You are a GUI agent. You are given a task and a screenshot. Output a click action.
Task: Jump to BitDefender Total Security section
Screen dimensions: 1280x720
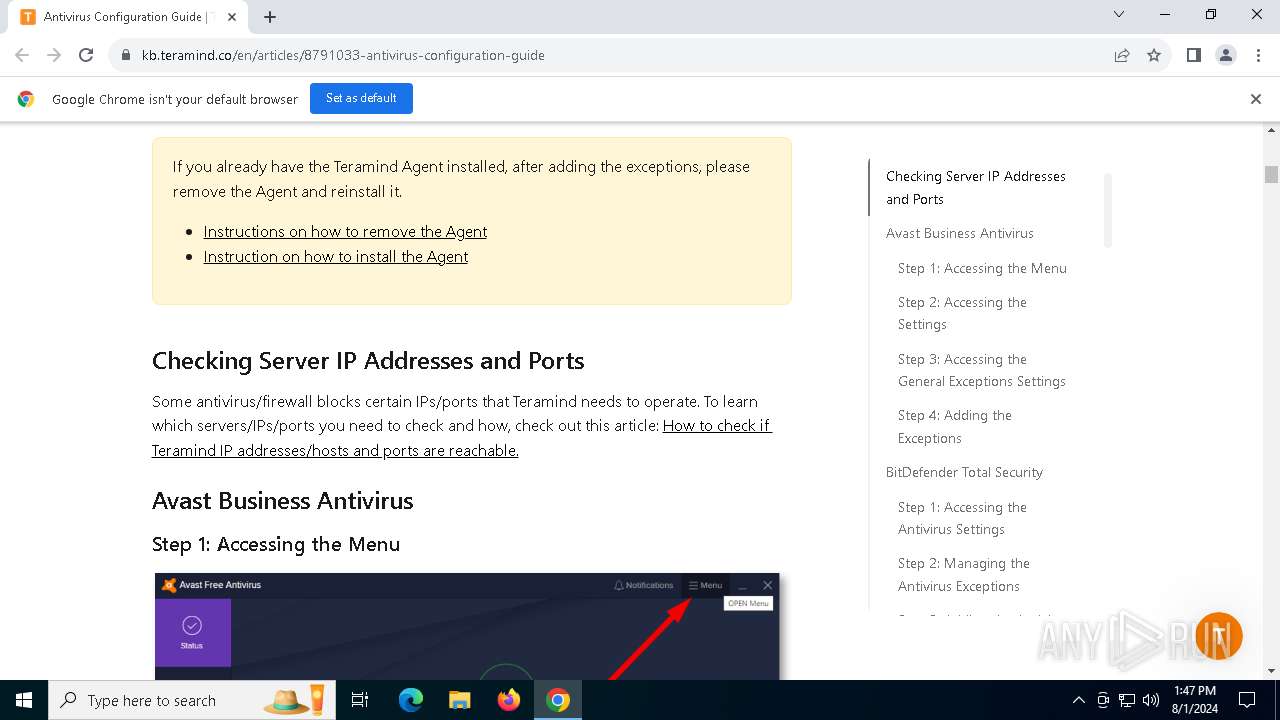[964, 472]
